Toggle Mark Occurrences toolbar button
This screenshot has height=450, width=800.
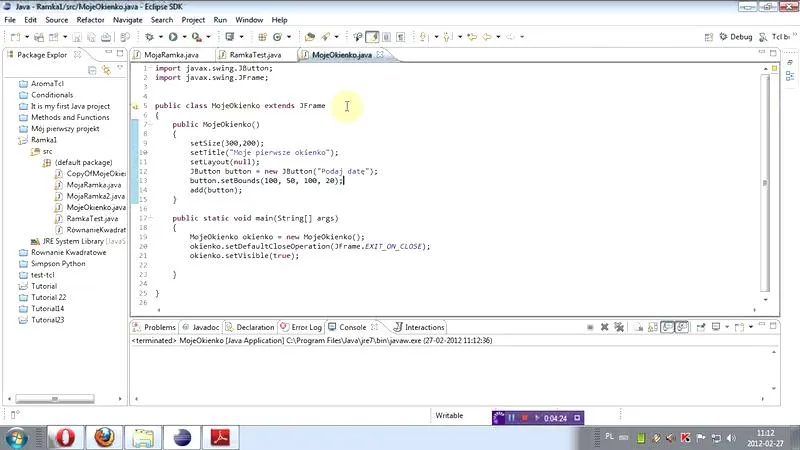[x=372, y=37]
